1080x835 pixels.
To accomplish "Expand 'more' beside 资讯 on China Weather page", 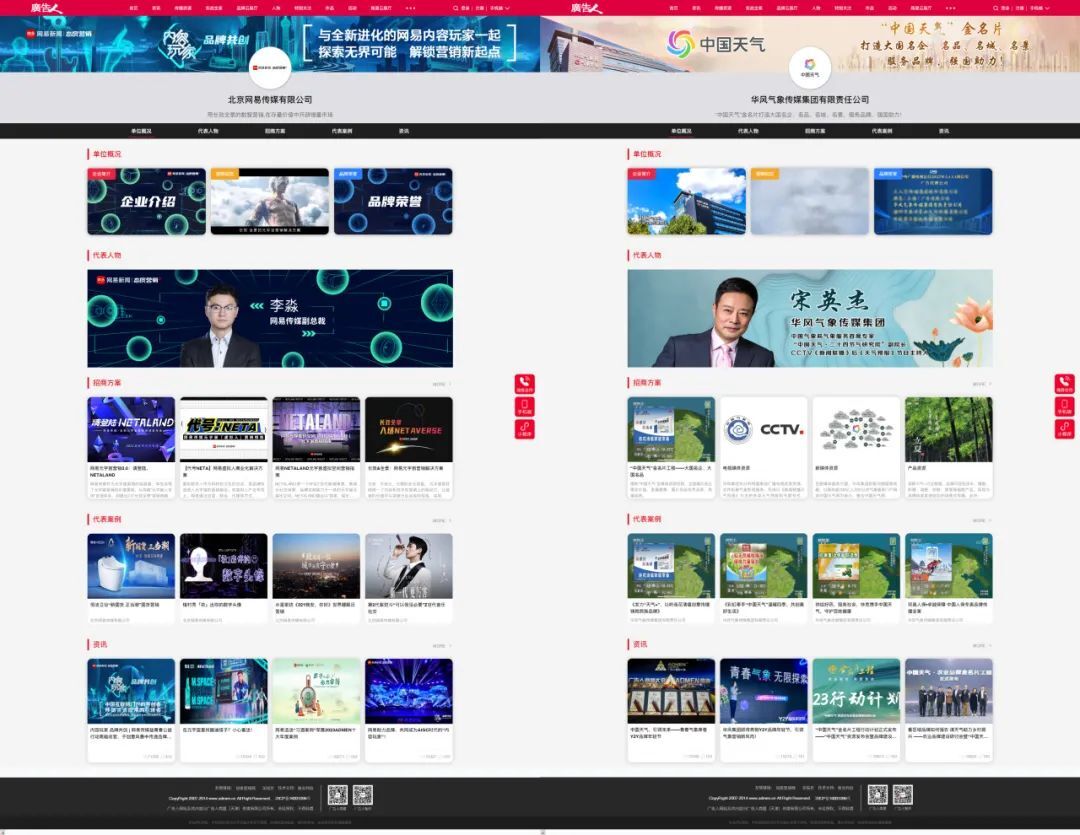I will pyautogui.click(x=982, y=646).
